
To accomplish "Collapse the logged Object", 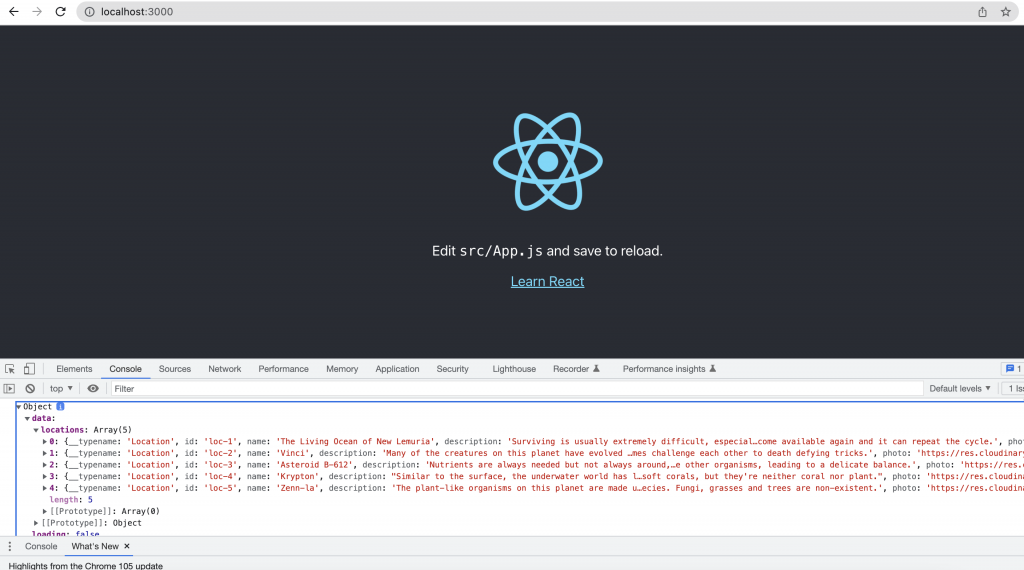I will click(19, 407).
